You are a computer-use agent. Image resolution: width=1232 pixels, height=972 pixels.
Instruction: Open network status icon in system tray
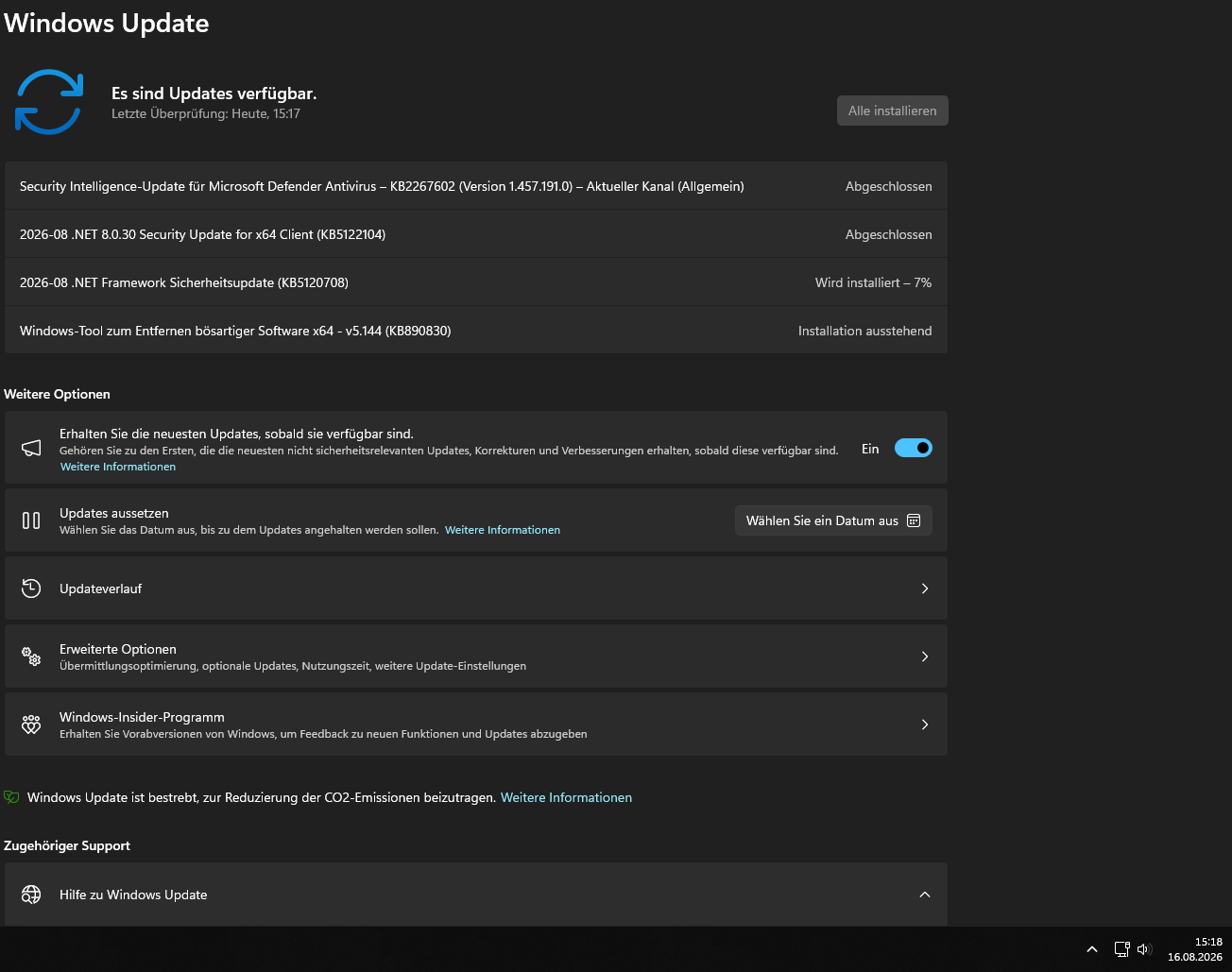click(x=1121, y=949)
